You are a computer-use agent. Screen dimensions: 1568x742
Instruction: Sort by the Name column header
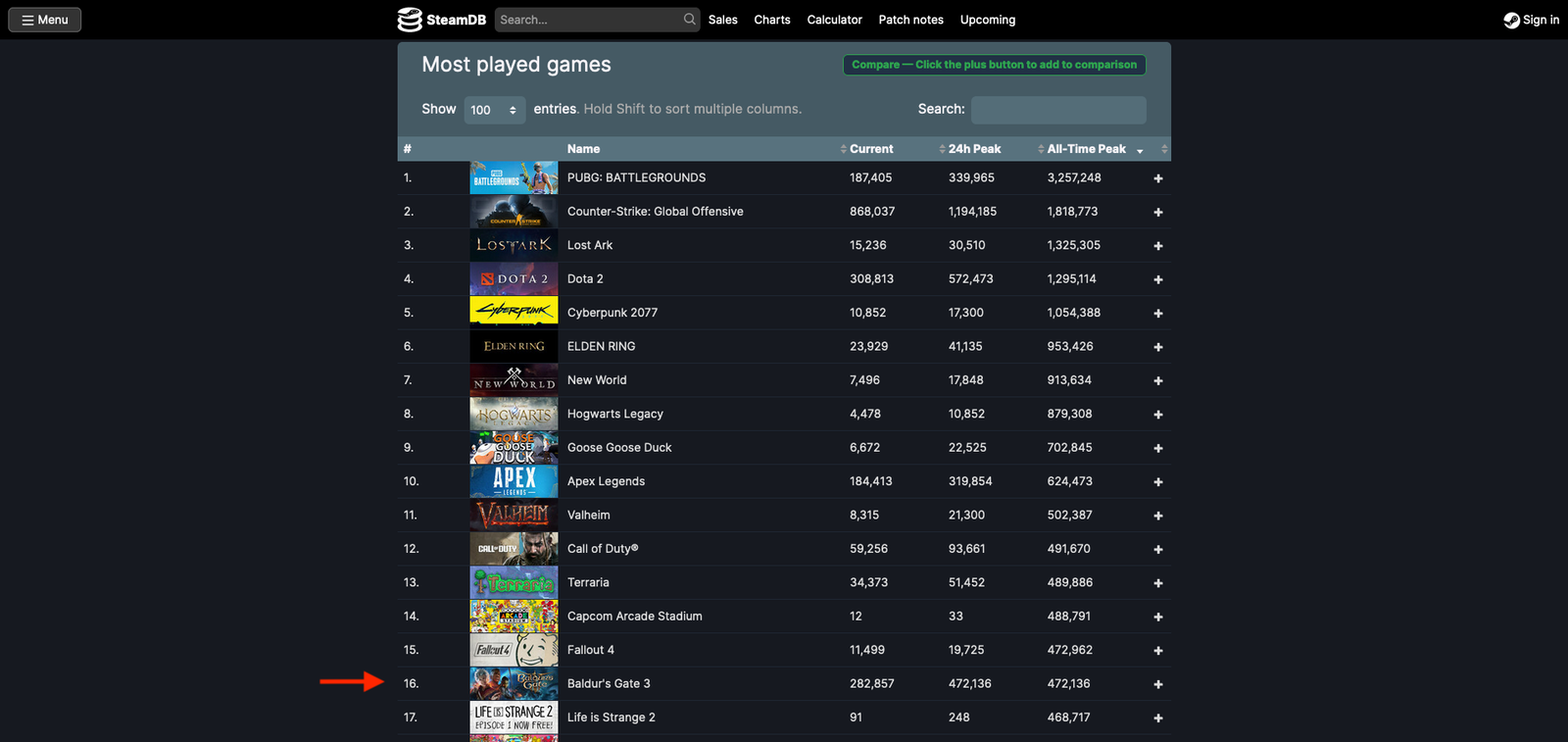point(583,149)
